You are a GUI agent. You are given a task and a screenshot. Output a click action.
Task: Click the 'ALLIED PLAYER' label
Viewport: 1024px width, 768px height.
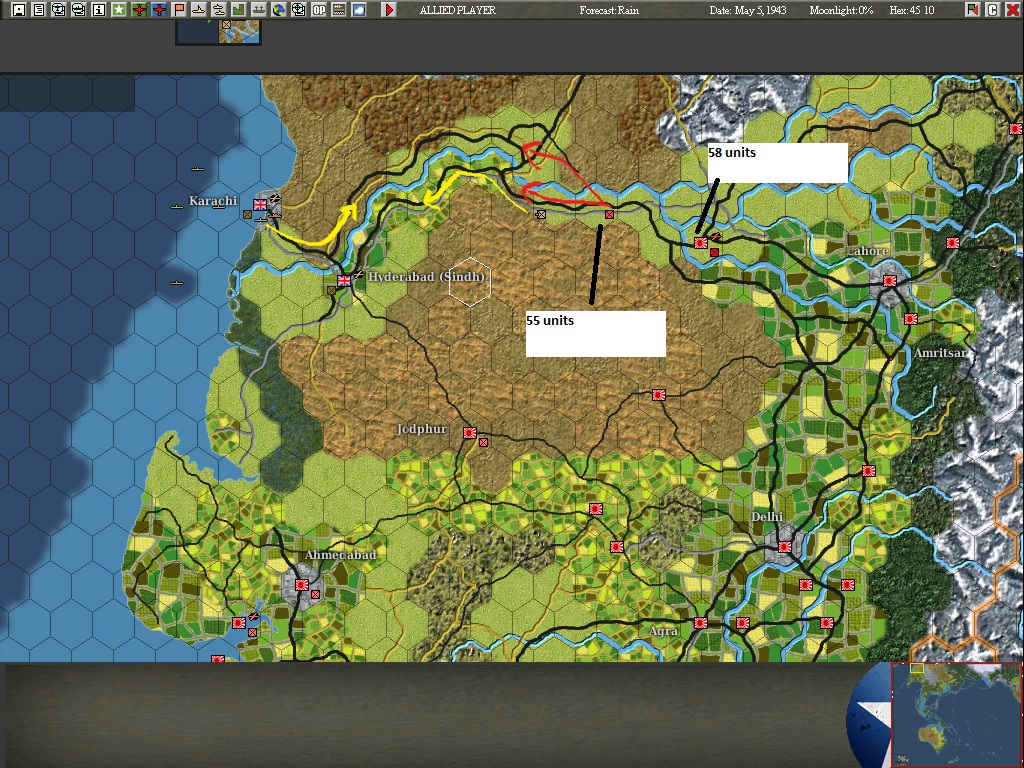tap(458, 10)
